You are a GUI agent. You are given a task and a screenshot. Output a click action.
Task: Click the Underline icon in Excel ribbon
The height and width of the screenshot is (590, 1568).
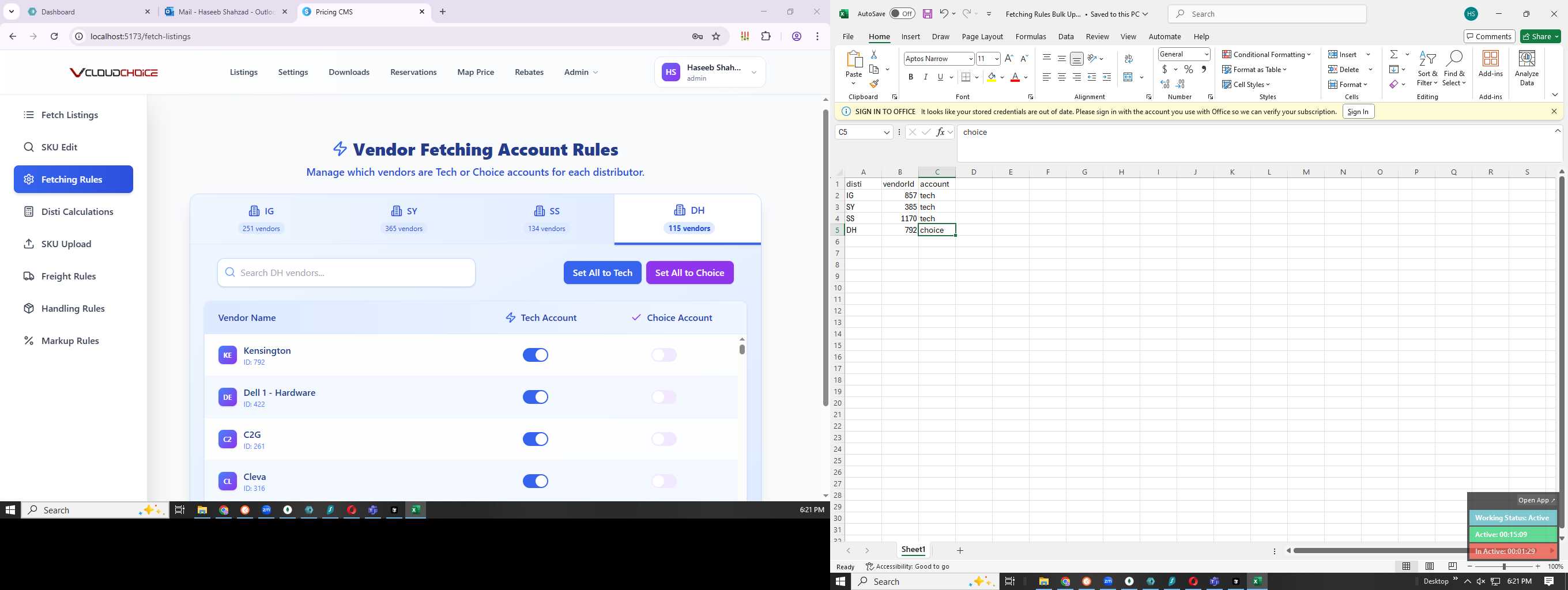click(940, 77)
